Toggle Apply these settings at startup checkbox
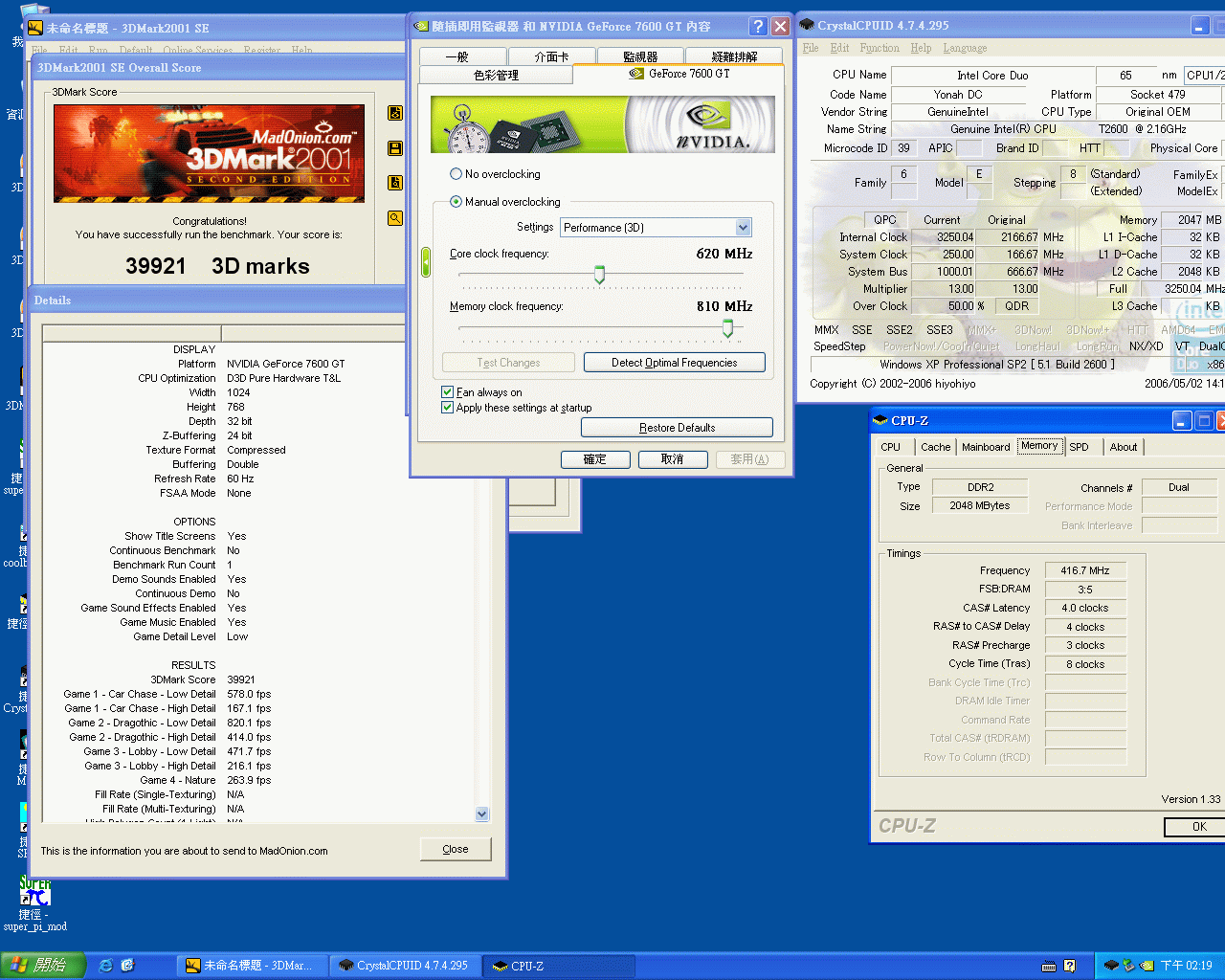The width and height of the screenshot is (1225, 980). pos(447,408)
